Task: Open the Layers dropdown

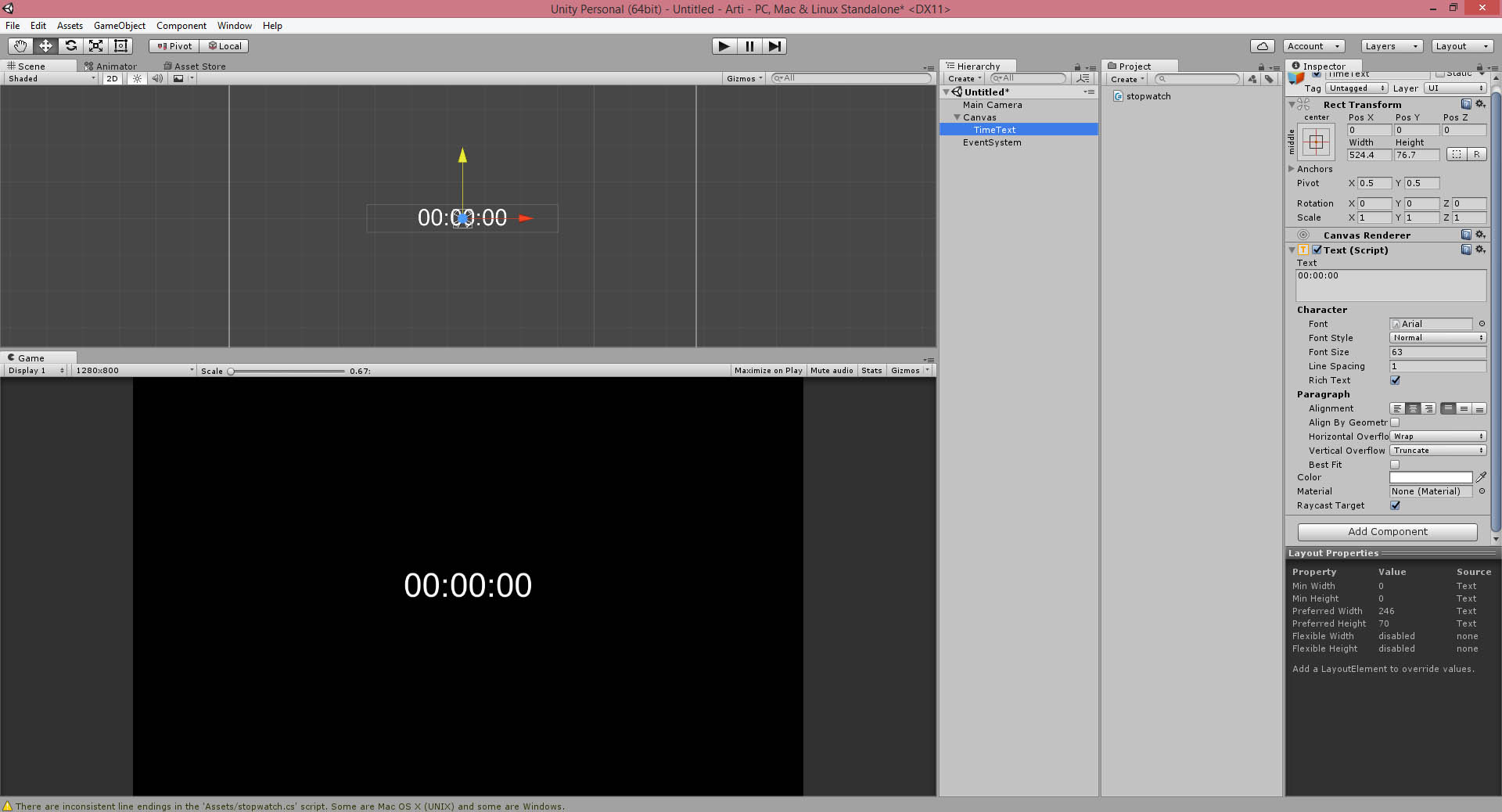Action: pyautogui.click(x=1392, y=46)
